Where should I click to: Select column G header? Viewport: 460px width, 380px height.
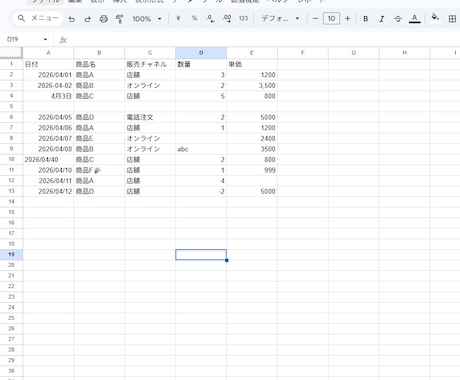coord(354,53)
